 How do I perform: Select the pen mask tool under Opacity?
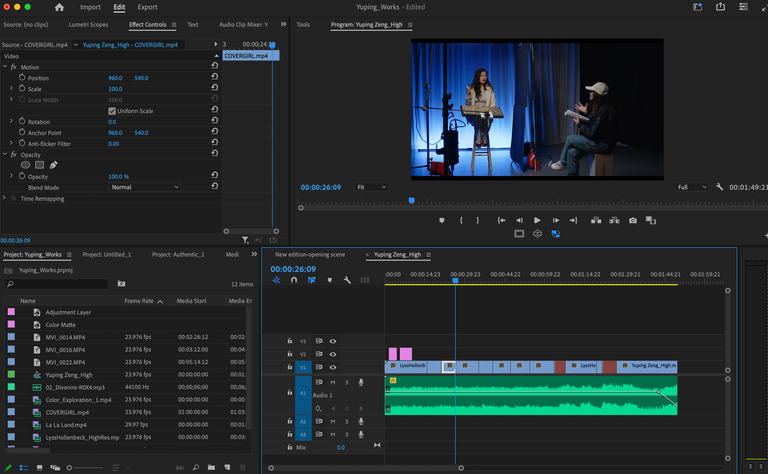click(53, 165)
